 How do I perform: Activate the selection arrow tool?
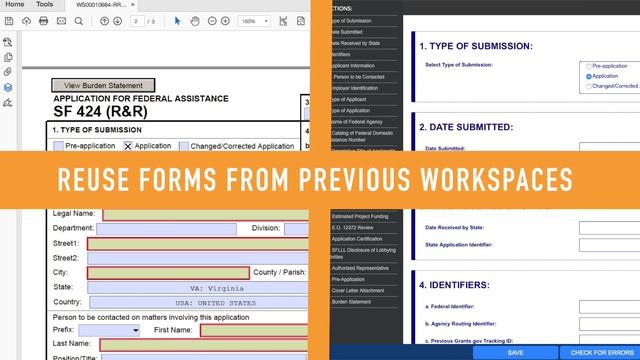pyautogui.click(x=178, y=21)
